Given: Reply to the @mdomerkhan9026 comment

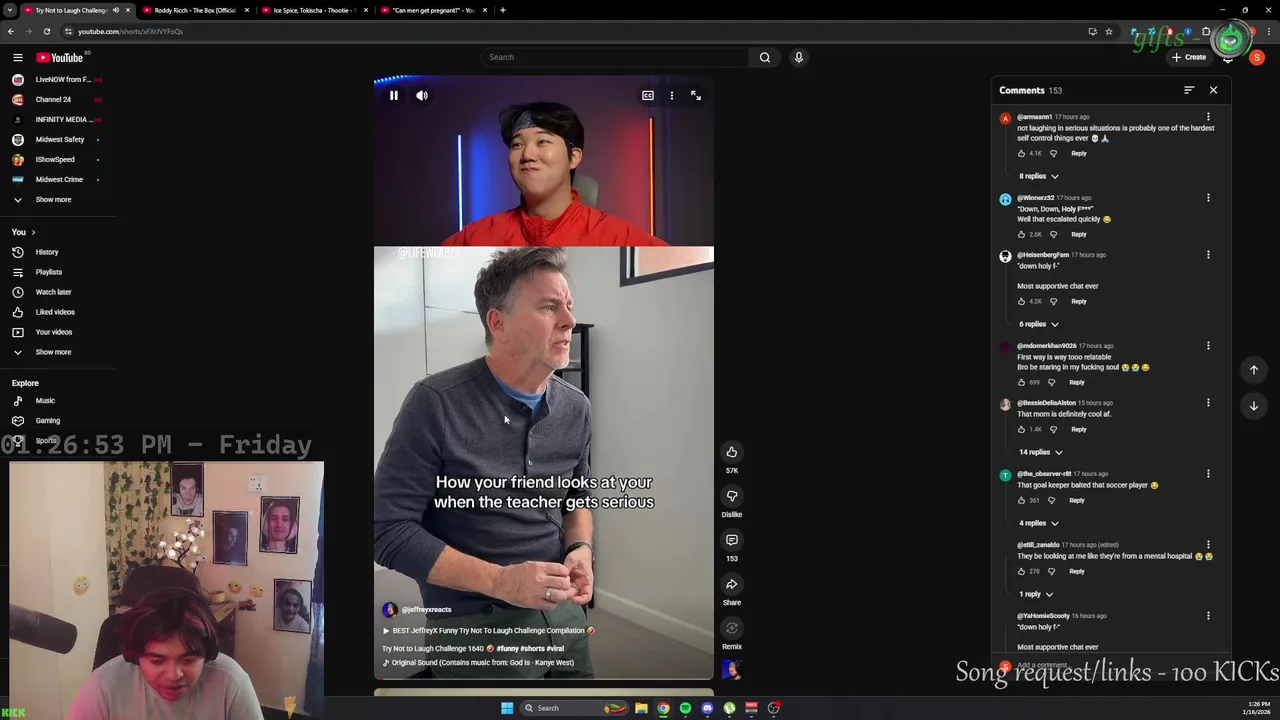Looking at the screenshot, I should pos(1076,382).
